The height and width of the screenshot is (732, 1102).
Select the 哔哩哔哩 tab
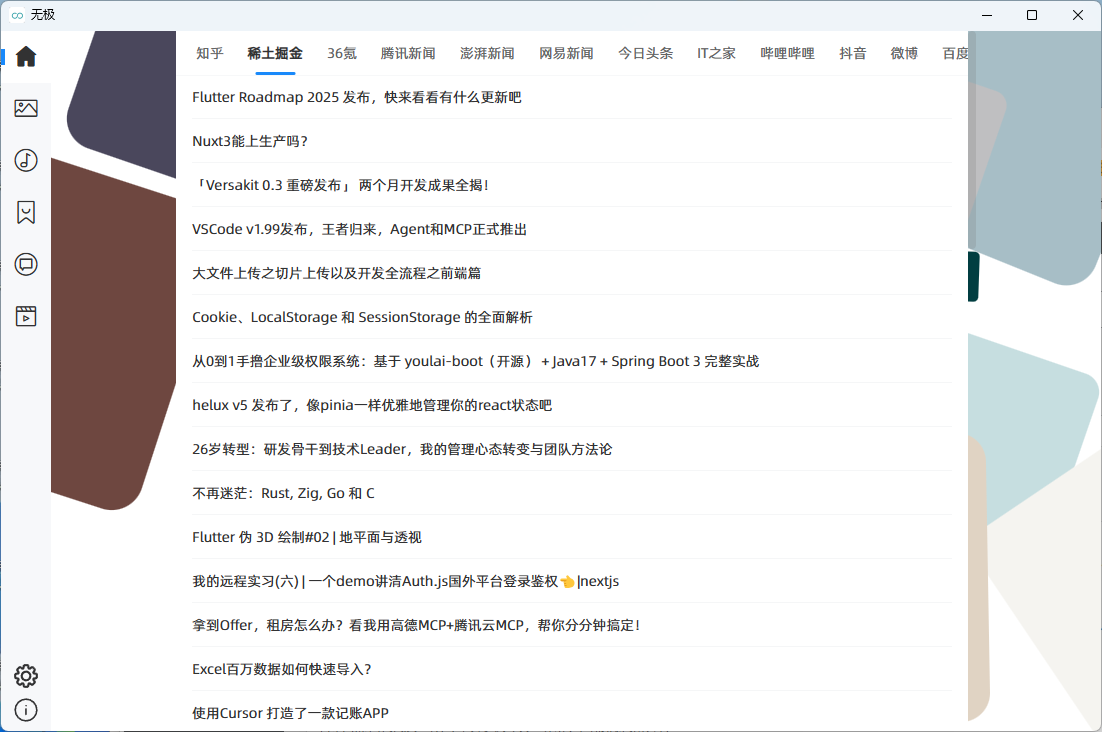coord(787,54)
